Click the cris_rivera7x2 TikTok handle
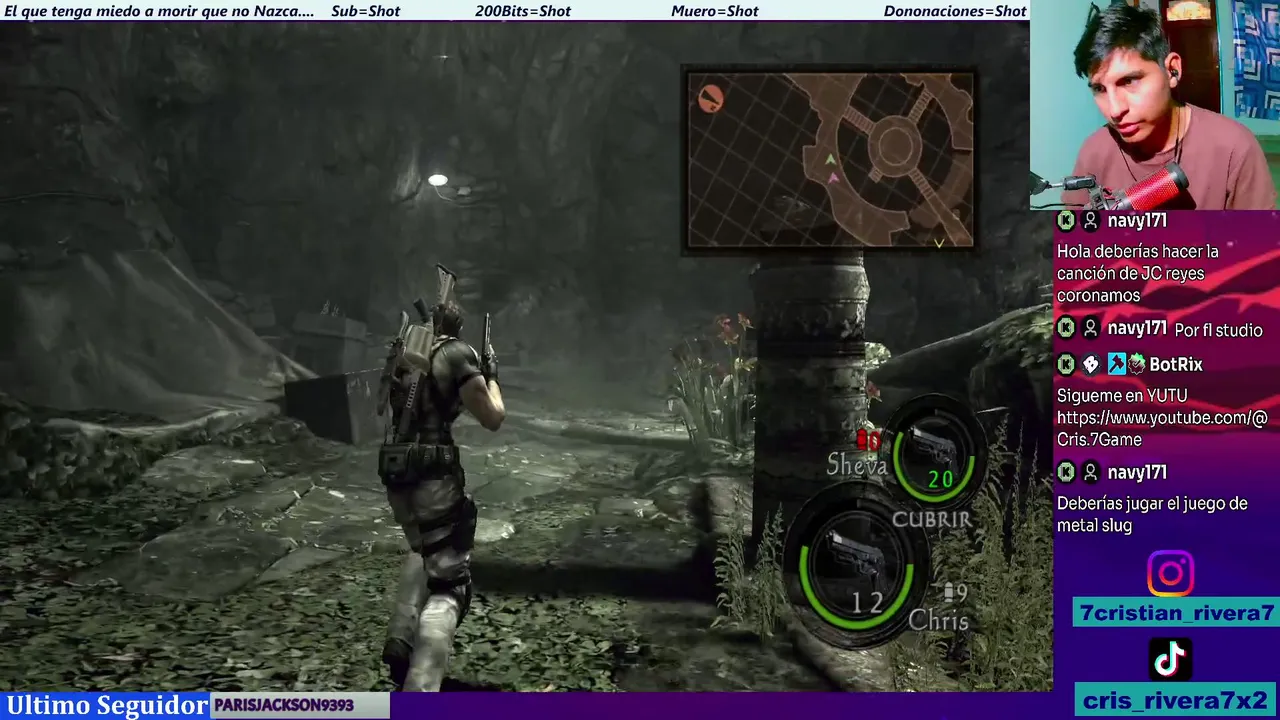 tap(1175, 700)
